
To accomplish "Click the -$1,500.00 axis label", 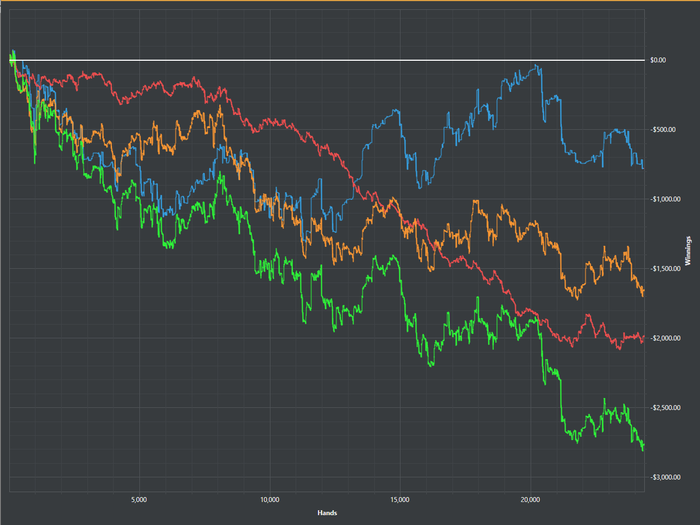I will (665, 268).
